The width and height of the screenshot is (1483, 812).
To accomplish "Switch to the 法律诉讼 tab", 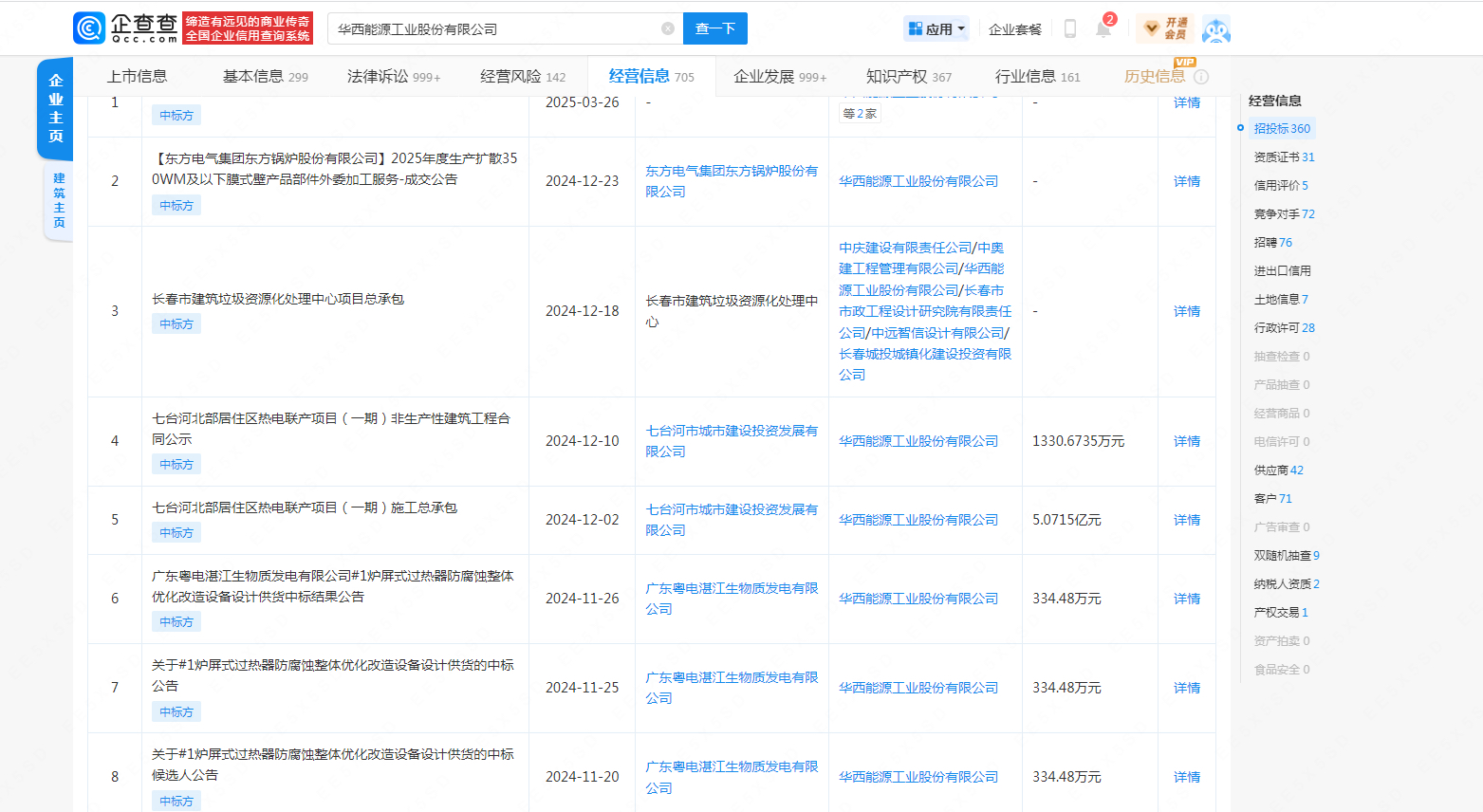I will (x=394, y=77).
